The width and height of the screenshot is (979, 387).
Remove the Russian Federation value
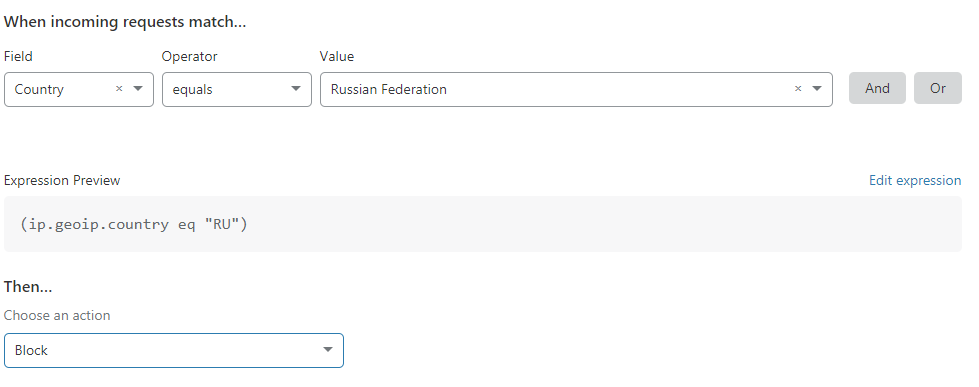click(797, 89)
